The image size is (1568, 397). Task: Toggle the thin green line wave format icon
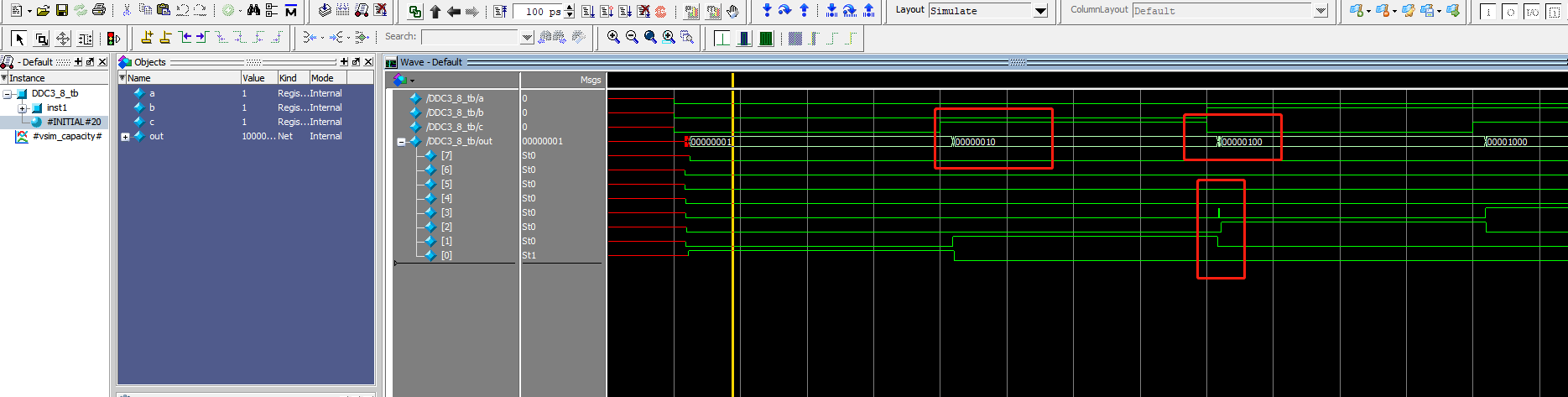click(x=722, y=39)
